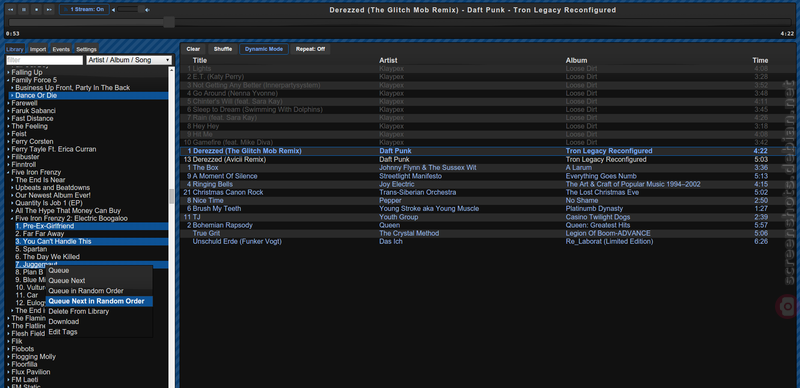Toggle Dynamic Mode
This screenshot has height=388, width=800.
tap(264, 49)
